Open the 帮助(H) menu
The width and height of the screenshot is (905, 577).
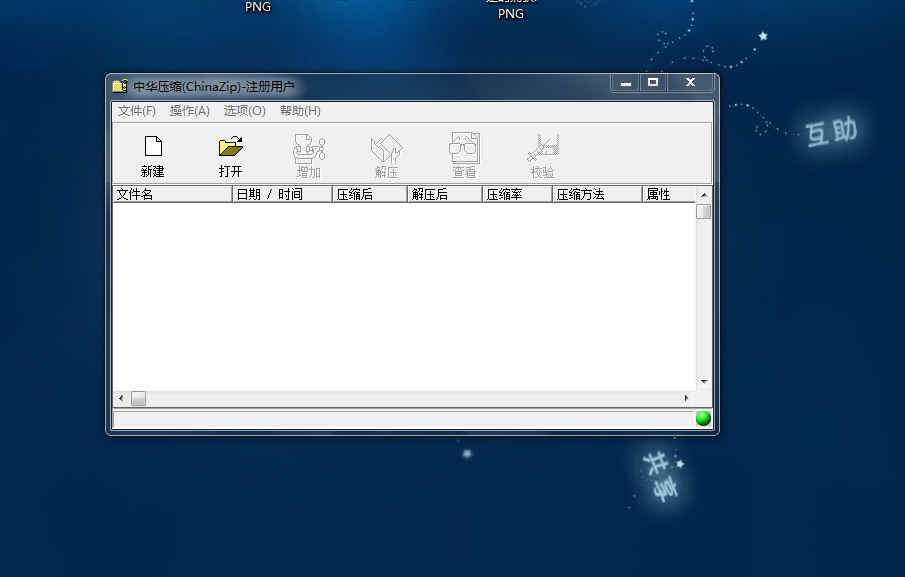300,111
